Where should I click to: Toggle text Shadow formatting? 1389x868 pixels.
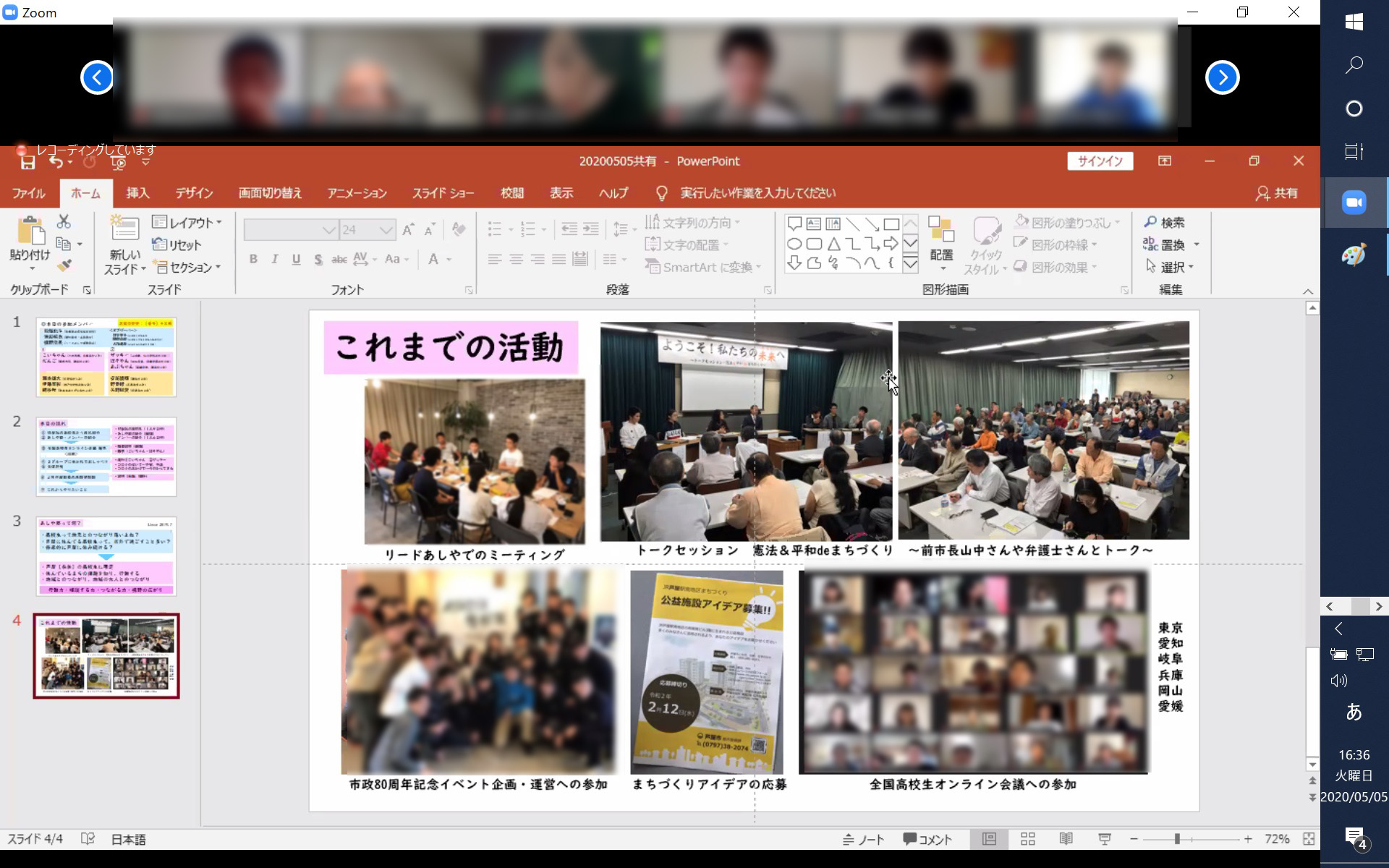(318, 259)
